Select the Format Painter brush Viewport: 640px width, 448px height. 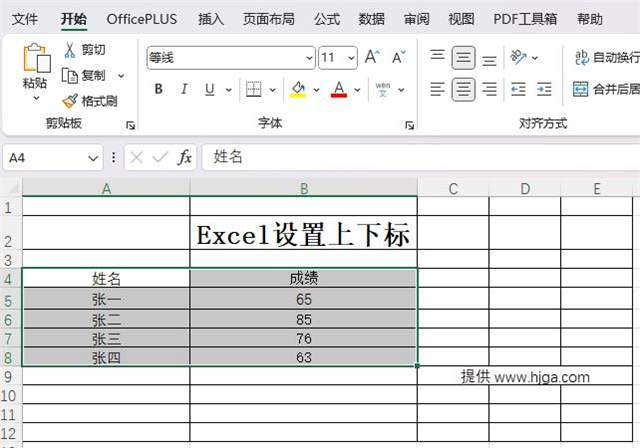[70, 101]
